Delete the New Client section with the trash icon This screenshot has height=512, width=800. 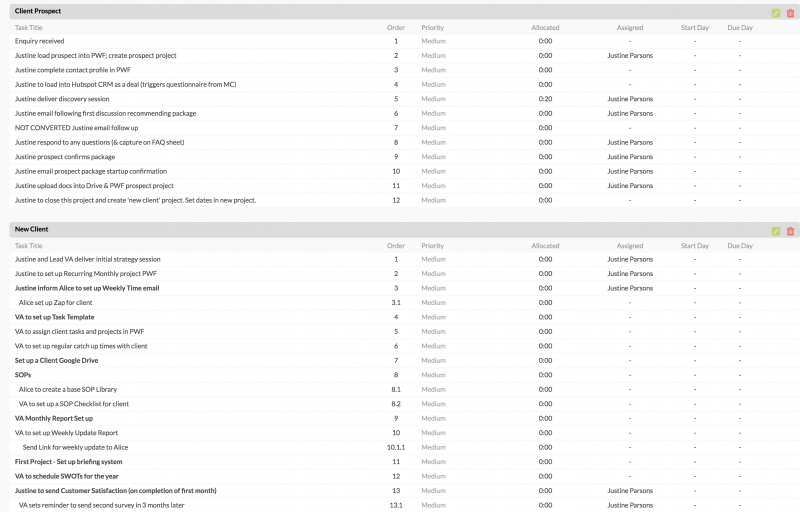(x=790, y=231)
